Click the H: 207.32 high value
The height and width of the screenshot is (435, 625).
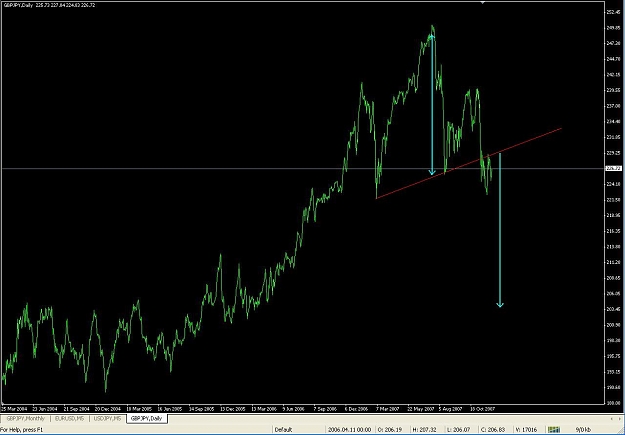[424, 430]
